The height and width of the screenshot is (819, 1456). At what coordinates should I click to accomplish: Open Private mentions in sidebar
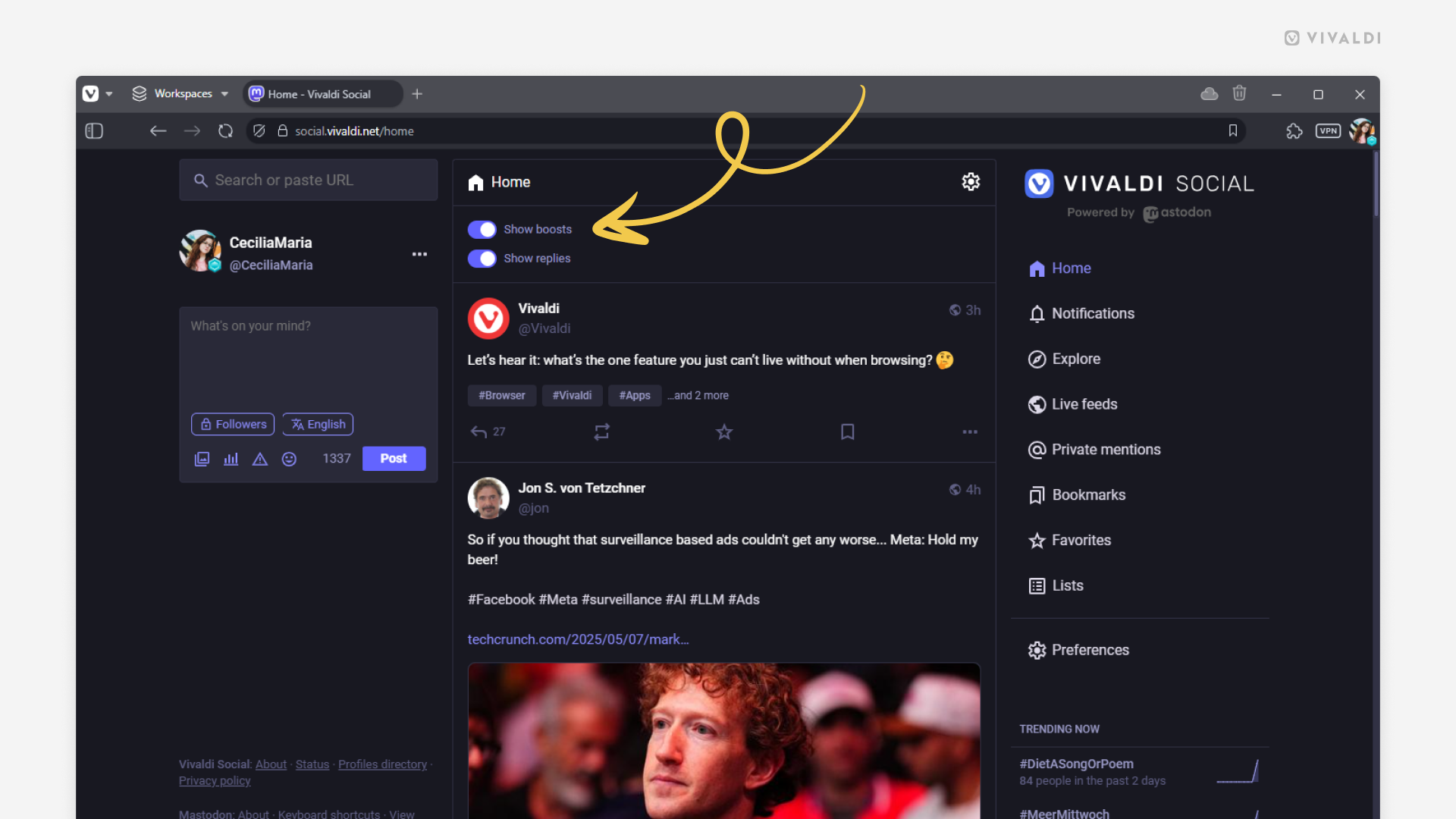click(1094, 450)
